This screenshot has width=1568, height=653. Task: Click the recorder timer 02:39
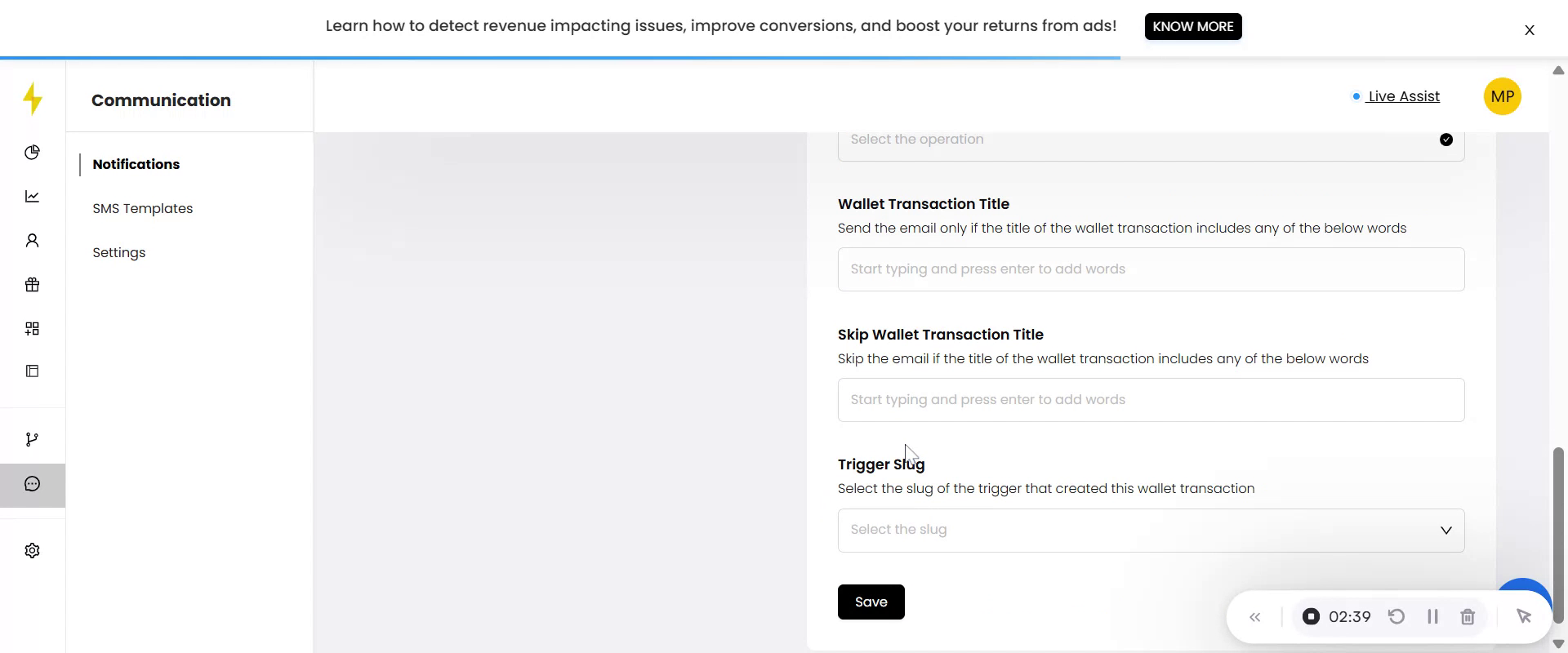click(x=1349, y=616)
